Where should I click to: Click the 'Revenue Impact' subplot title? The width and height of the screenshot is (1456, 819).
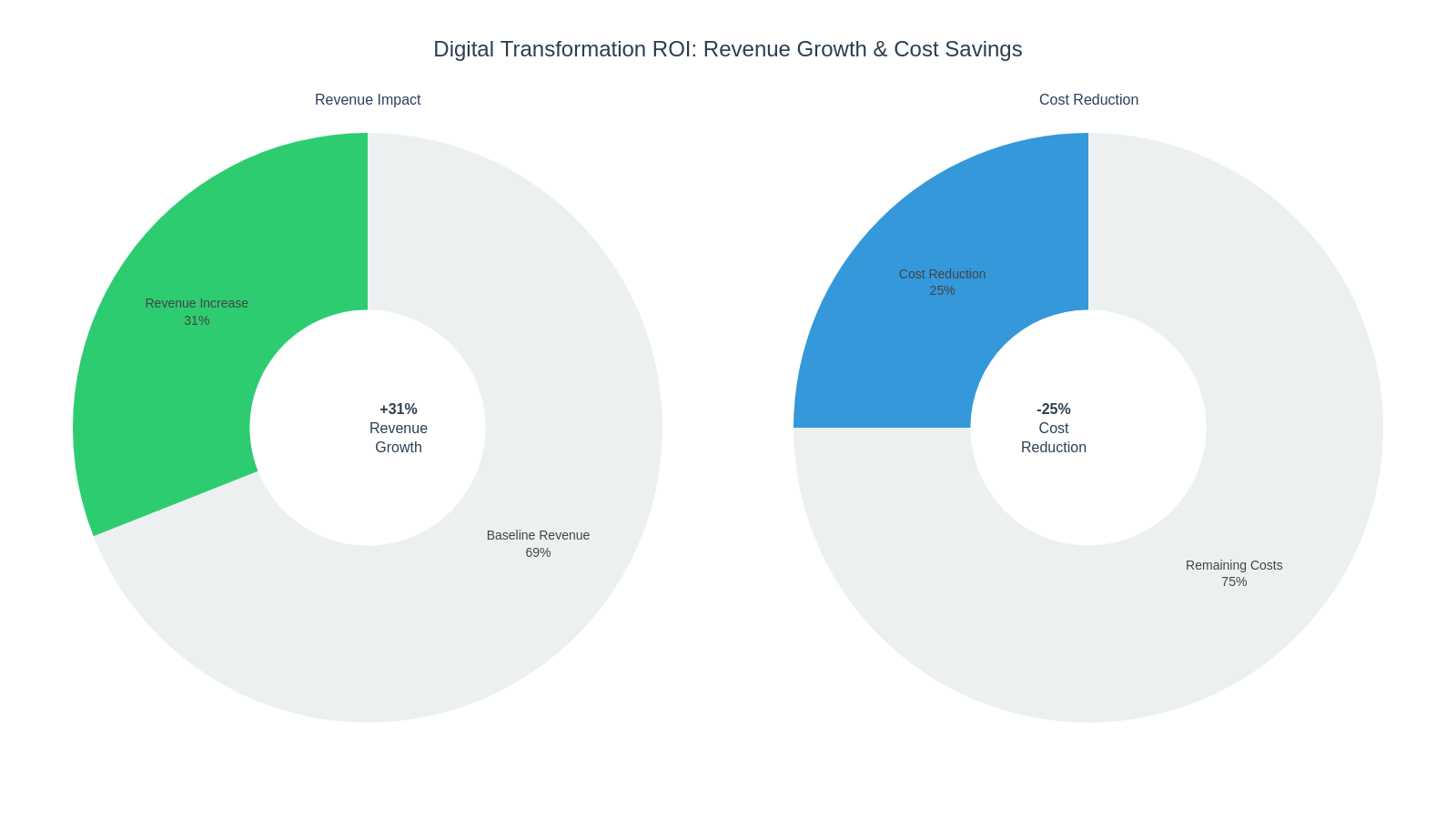pos(368,100)
